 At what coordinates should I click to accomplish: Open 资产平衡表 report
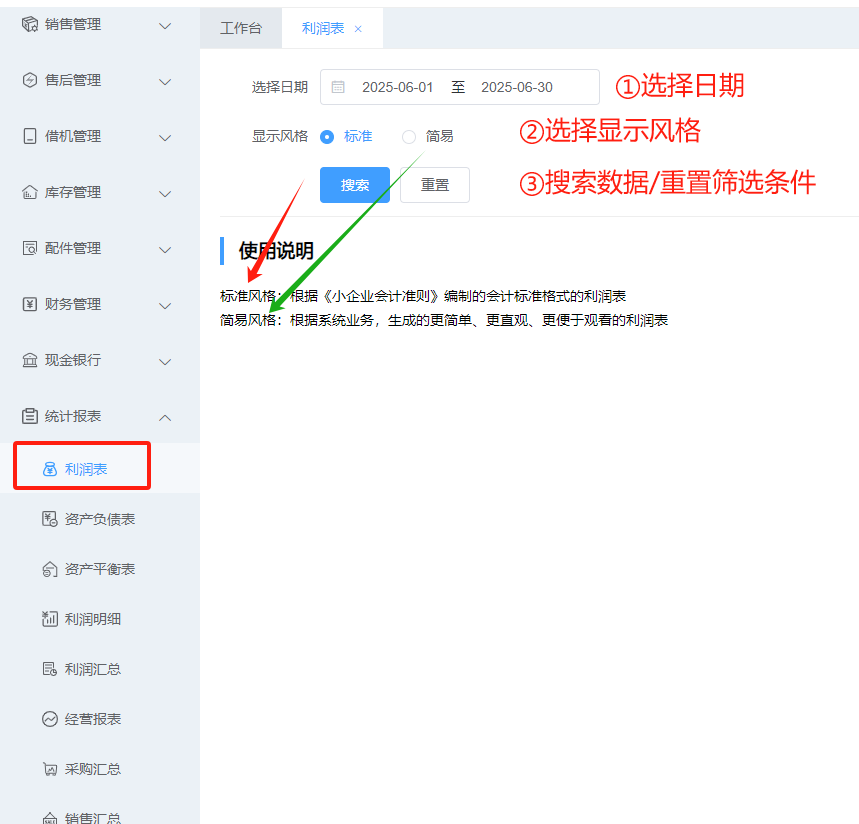click(x=100, y=569)
